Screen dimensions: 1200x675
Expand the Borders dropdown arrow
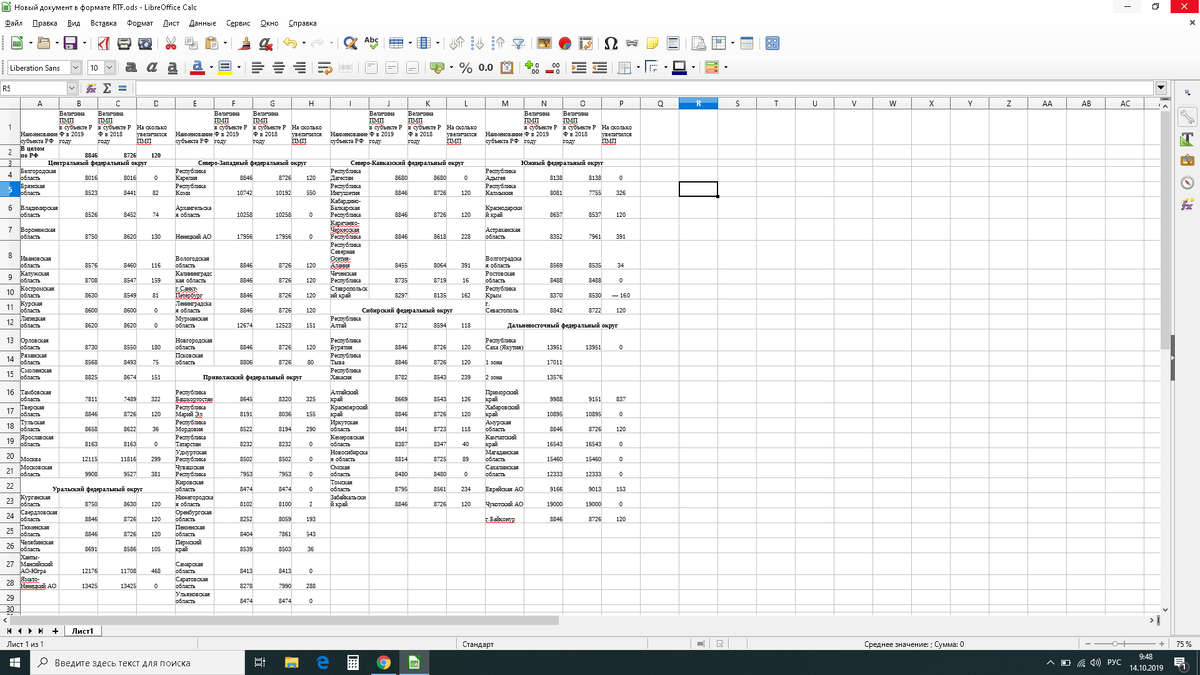pos(638,68)
